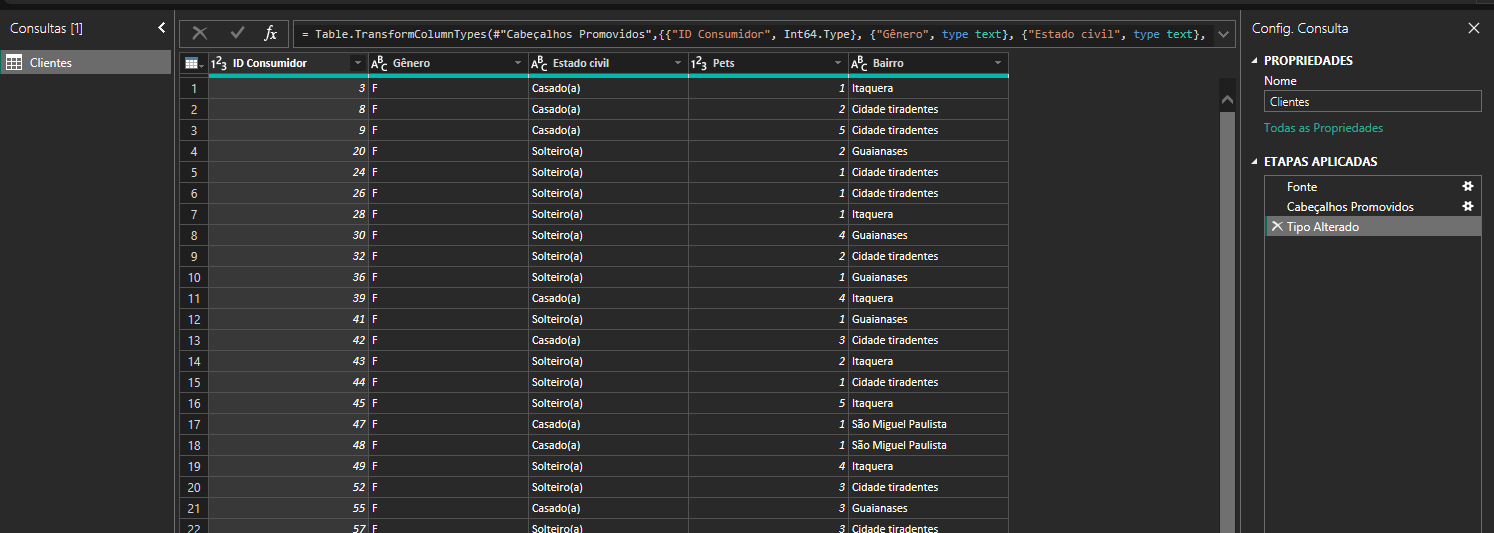1494x533 pixels.
Task: Change the data type icon of Gênero column
Action: pyautogui.click(x=379, y=63)
